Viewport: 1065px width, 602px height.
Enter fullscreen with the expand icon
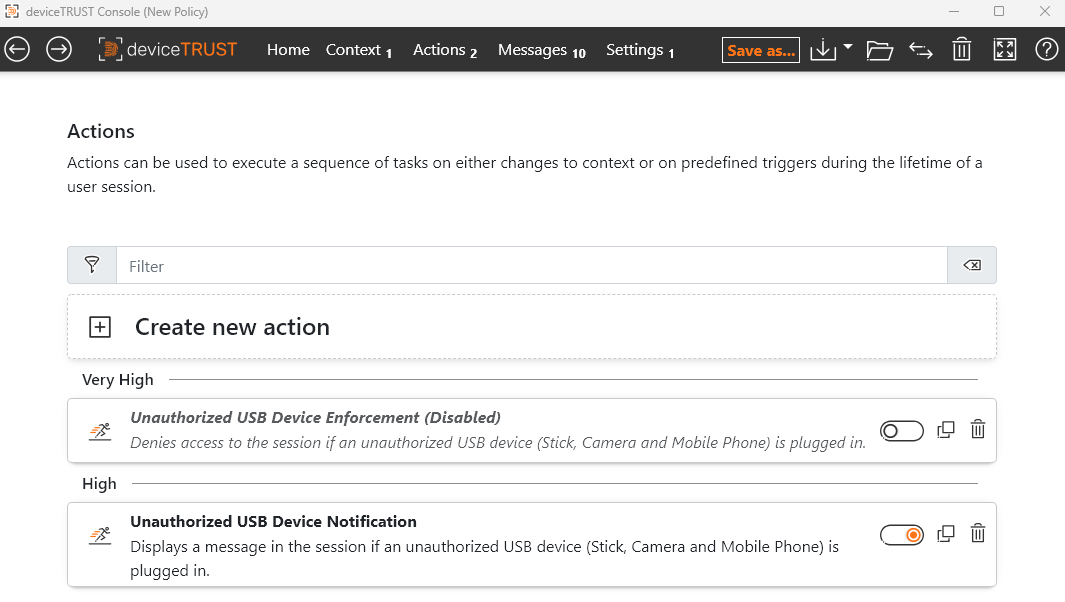(x=1004, y=48)
